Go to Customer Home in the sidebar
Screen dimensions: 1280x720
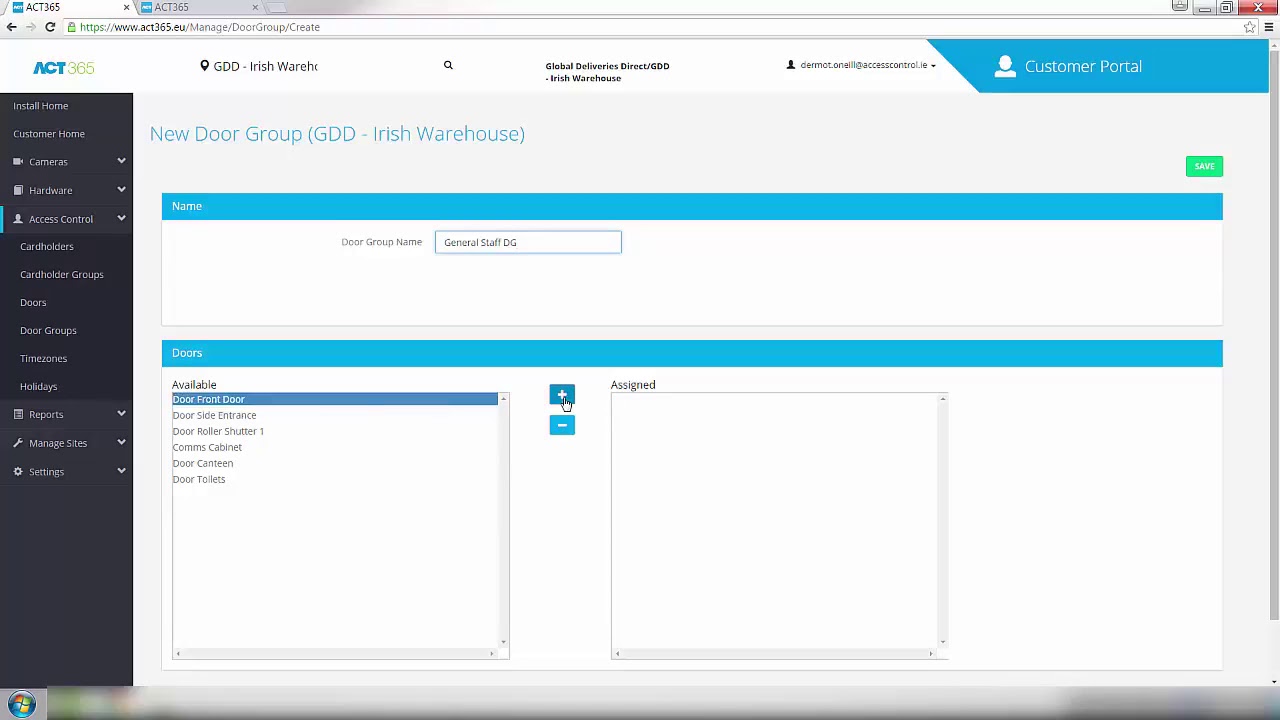49,134
